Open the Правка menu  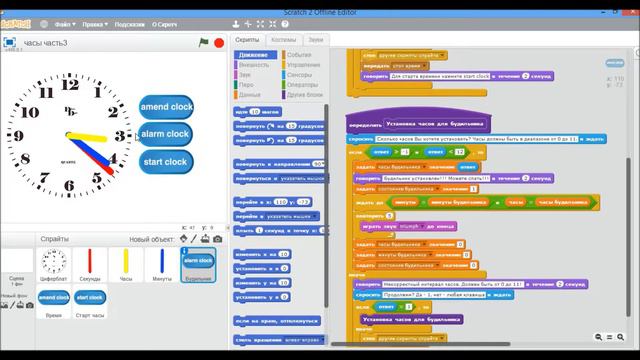tap(95, 24)
